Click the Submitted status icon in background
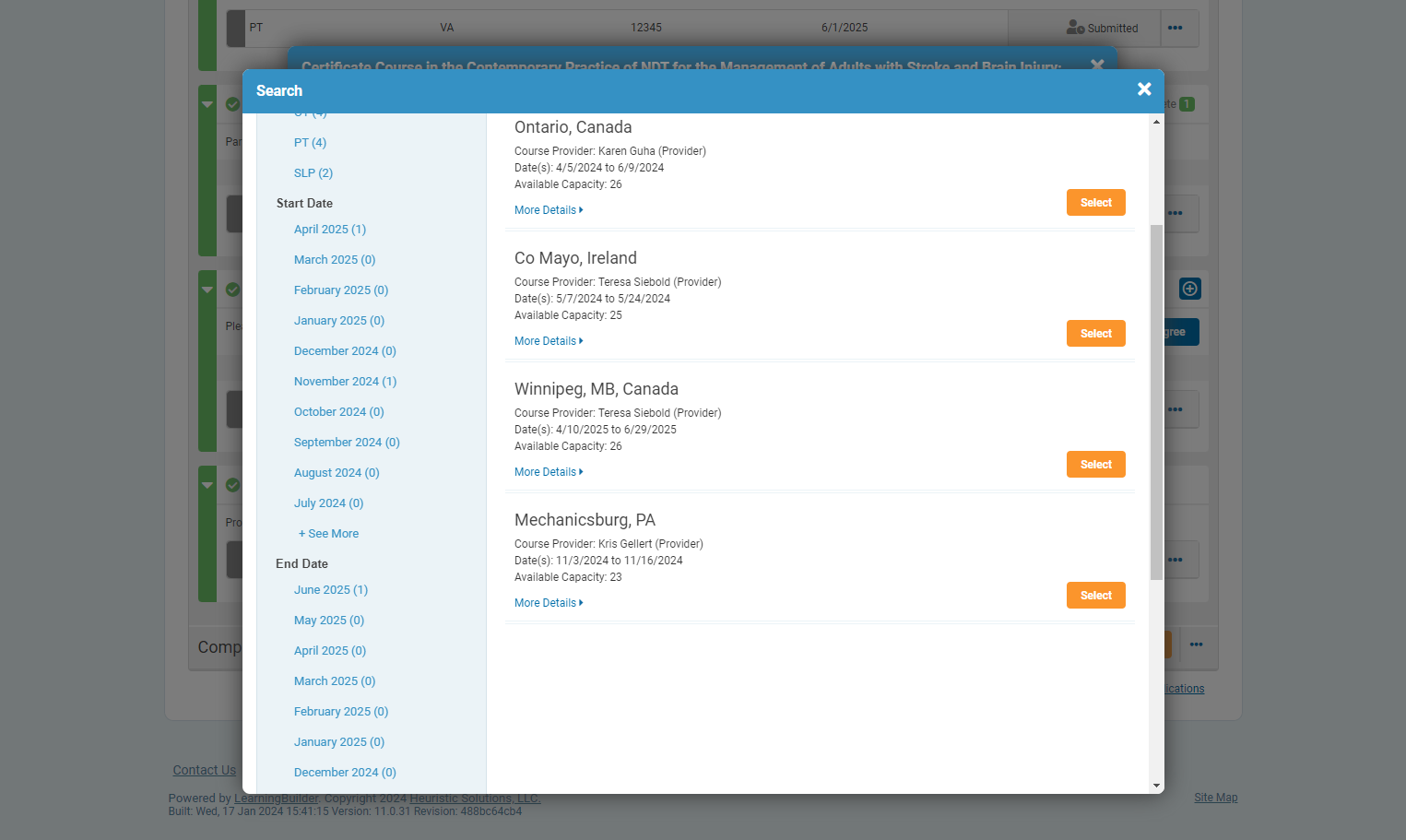Viewport: 1406px width, 840px height. (x=1075, y=28)
